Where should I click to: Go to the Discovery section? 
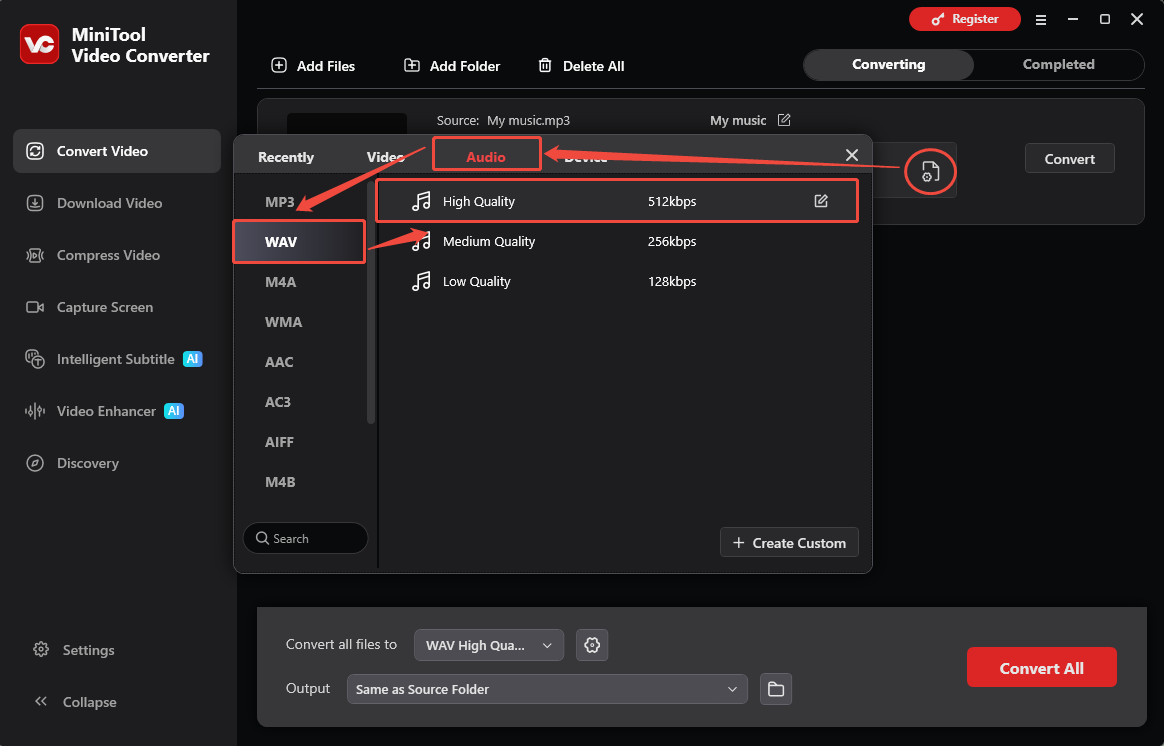click(117, 462)
